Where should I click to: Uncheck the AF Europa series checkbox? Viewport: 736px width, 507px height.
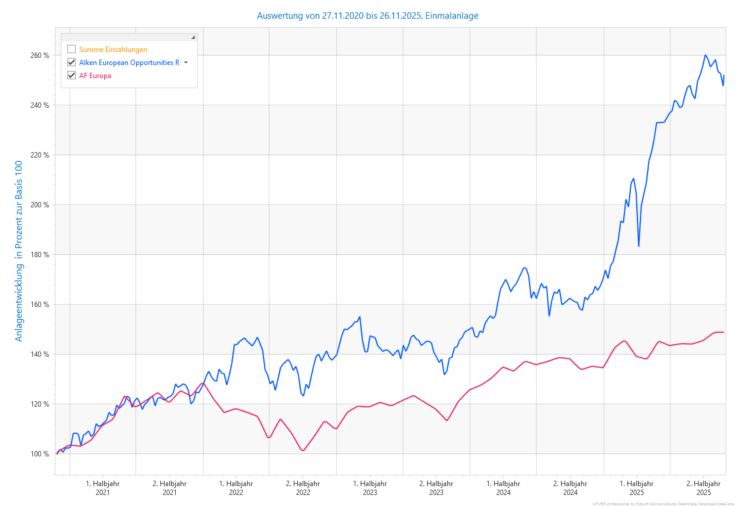click(71, 75)
